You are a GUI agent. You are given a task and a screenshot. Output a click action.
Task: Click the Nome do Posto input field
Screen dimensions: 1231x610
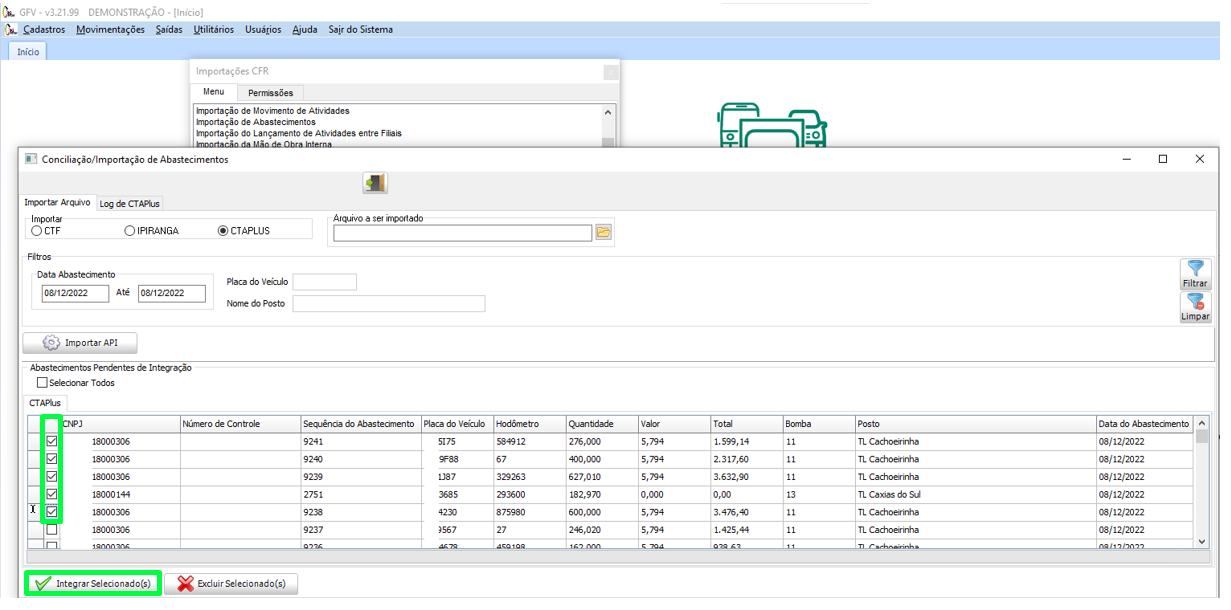(388, 304)
